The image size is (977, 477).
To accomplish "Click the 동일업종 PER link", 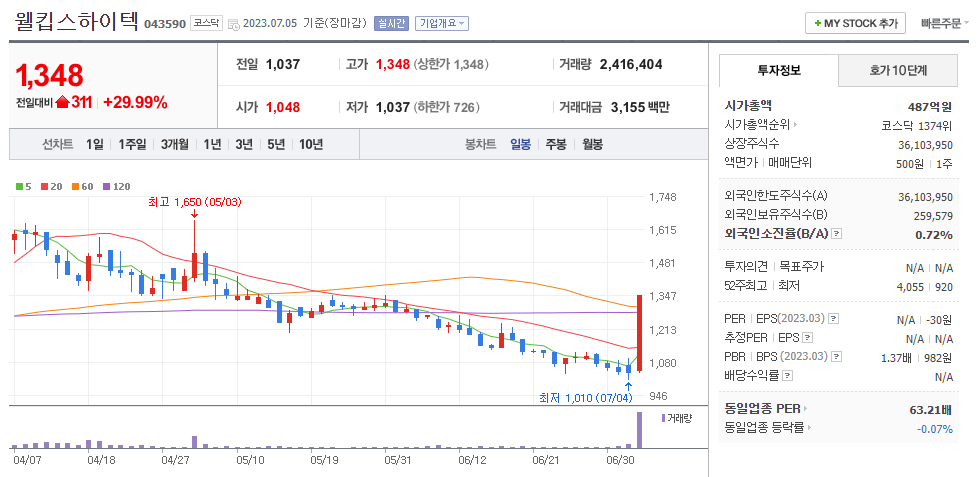I will click(763, 409).
